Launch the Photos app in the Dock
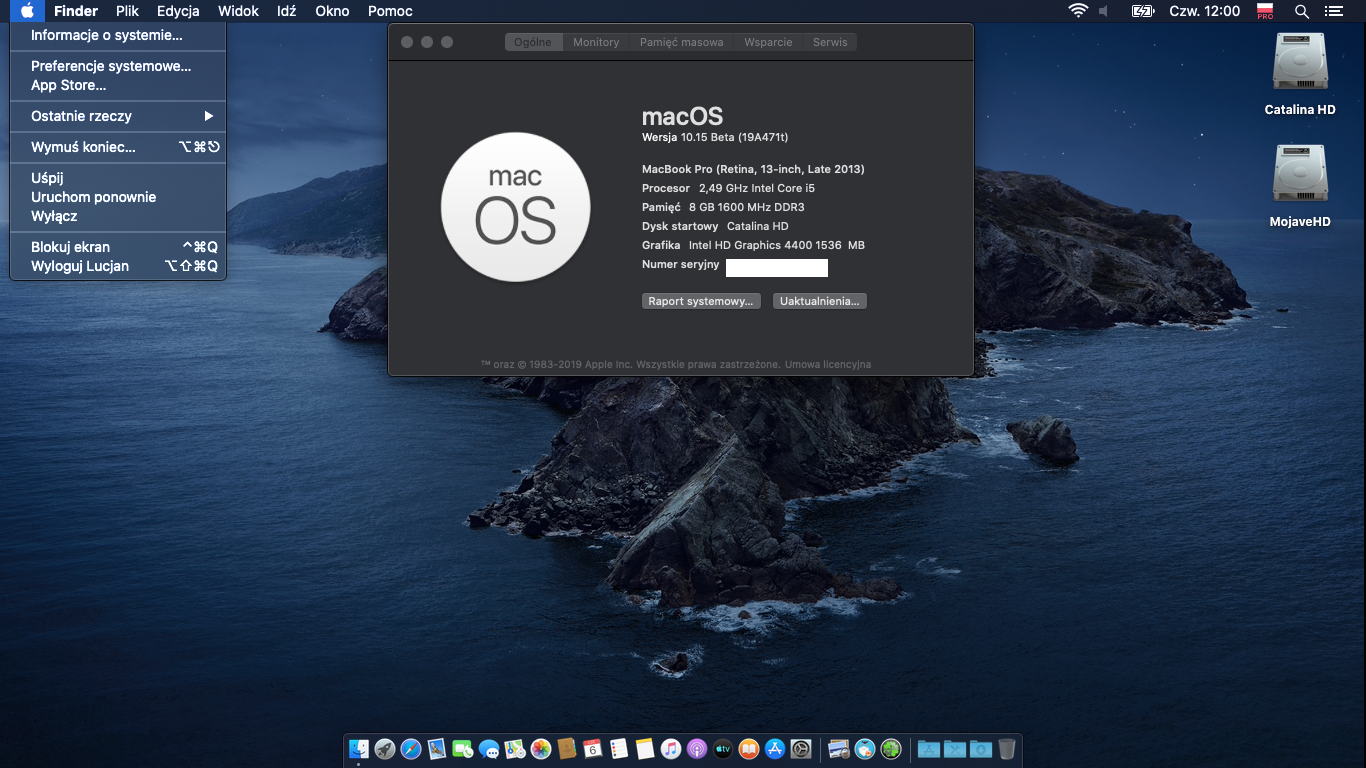1366x768 pixels. pos(541,749)
